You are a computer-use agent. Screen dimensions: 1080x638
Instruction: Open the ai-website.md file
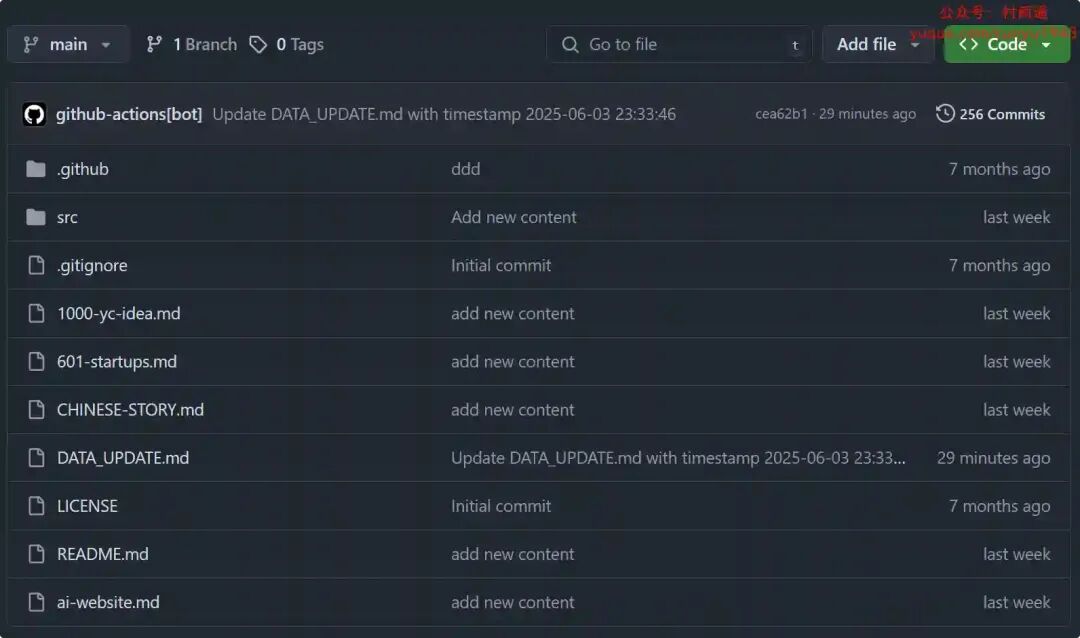(x=108, y=602)
